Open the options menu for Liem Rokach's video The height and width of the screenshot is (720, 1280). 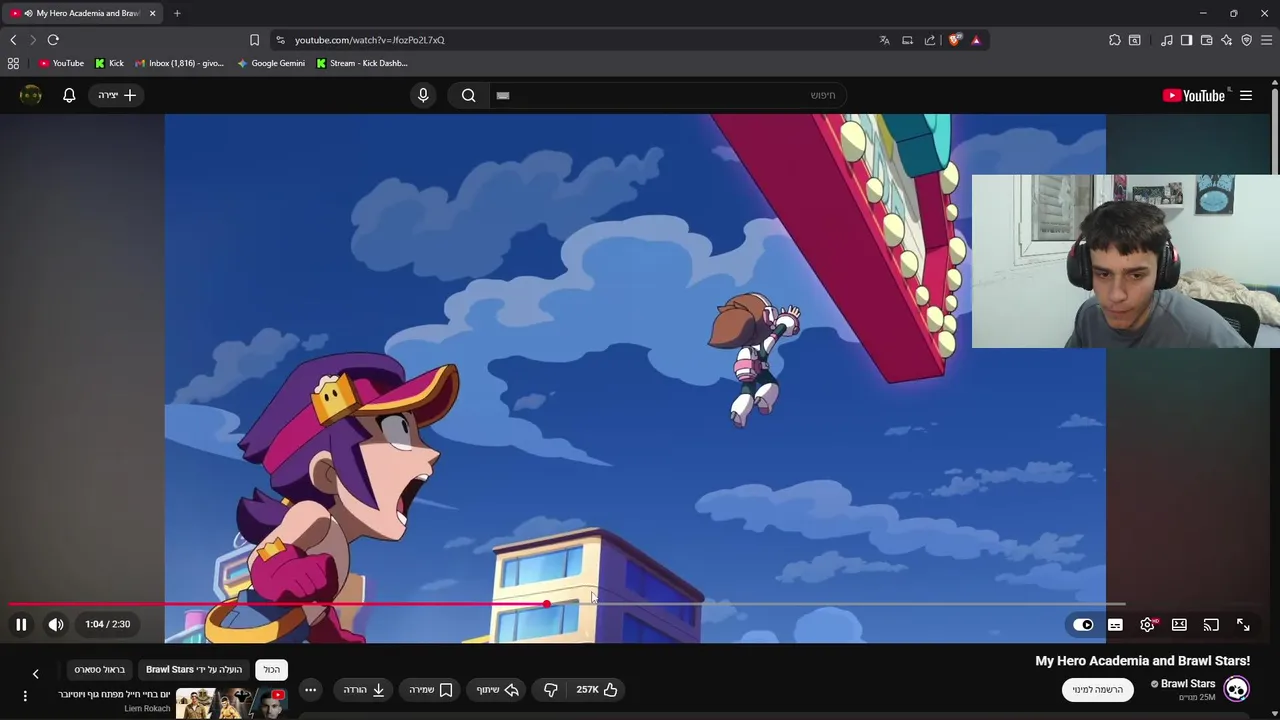click(x=25, y=695)
